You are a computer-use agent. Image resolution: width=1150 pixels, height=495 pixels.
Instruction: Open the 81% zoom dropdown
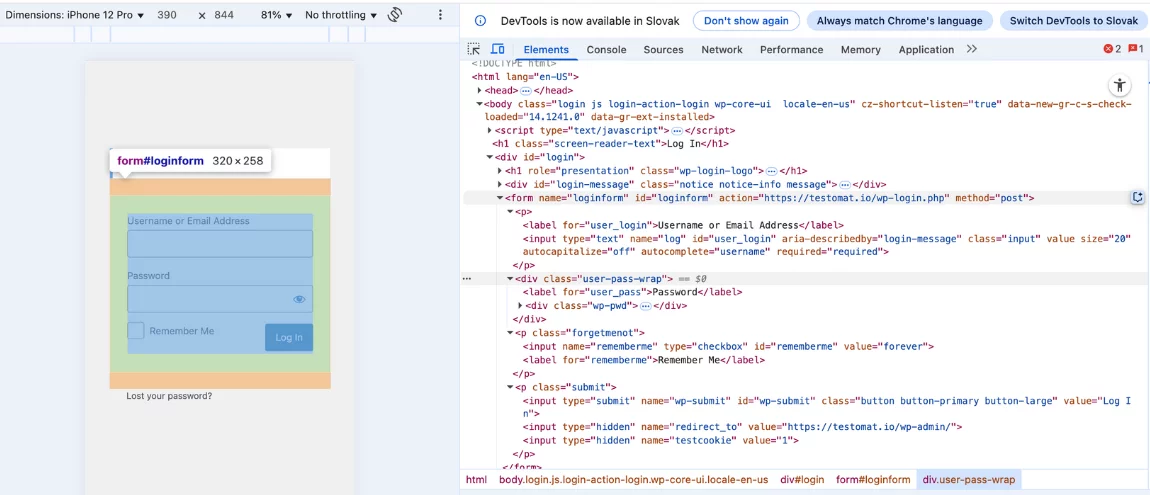coord(276,15)
